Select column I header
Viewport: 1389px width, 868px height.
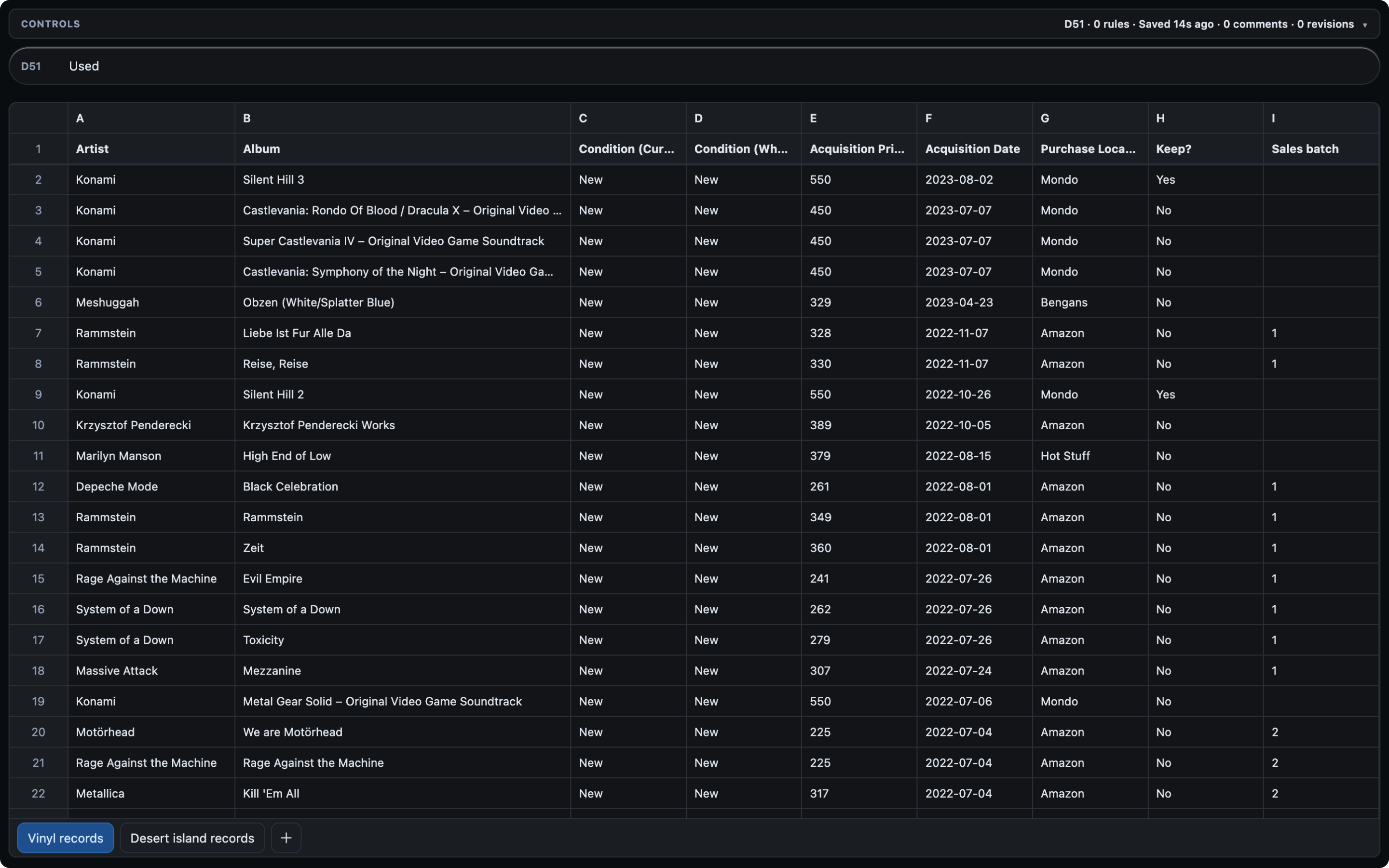click(1321, 118)
